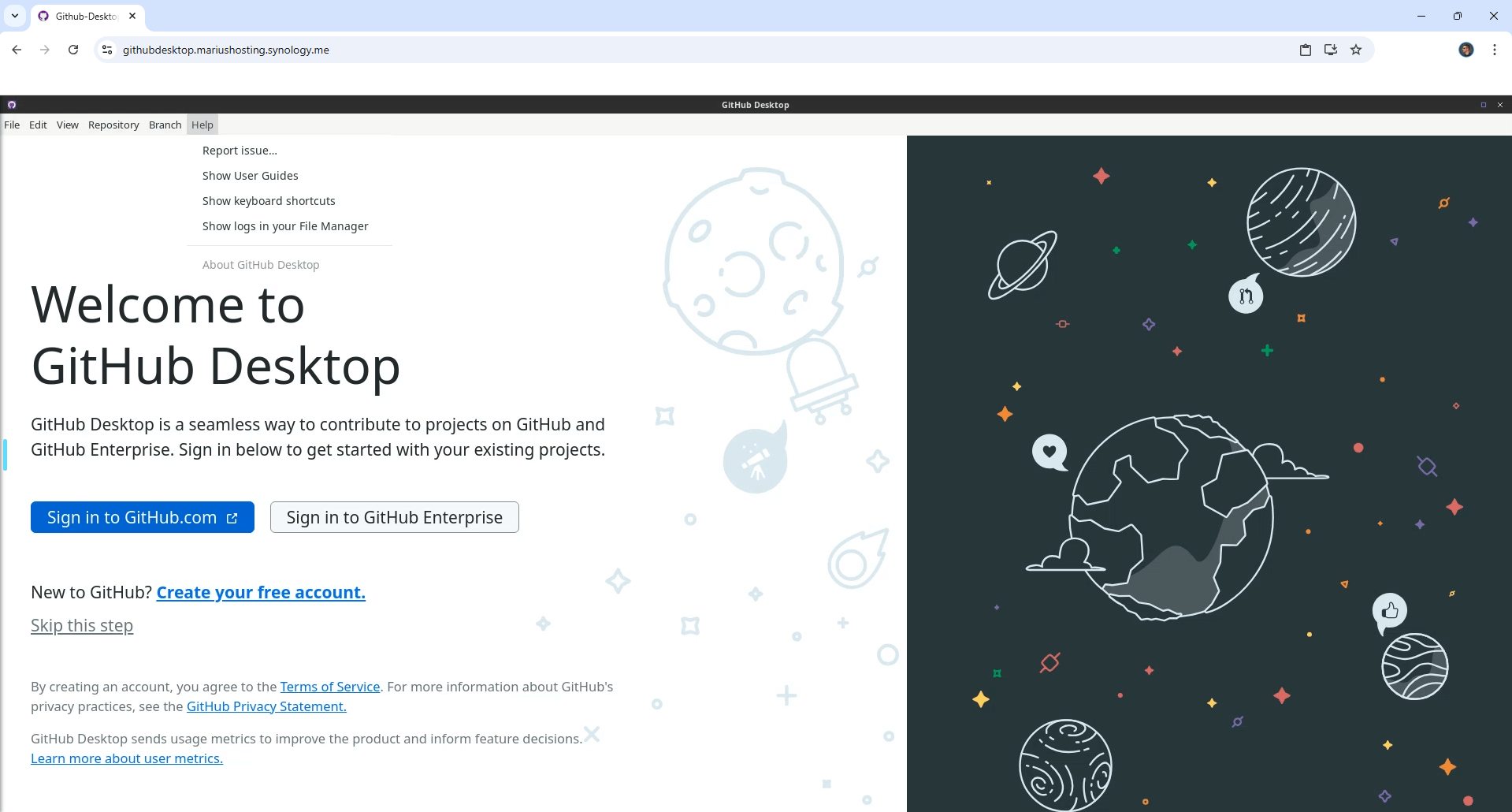This screenshot has height=812, width=1512.
Task: Go back in browser history
Action: (x=17, y=50)
